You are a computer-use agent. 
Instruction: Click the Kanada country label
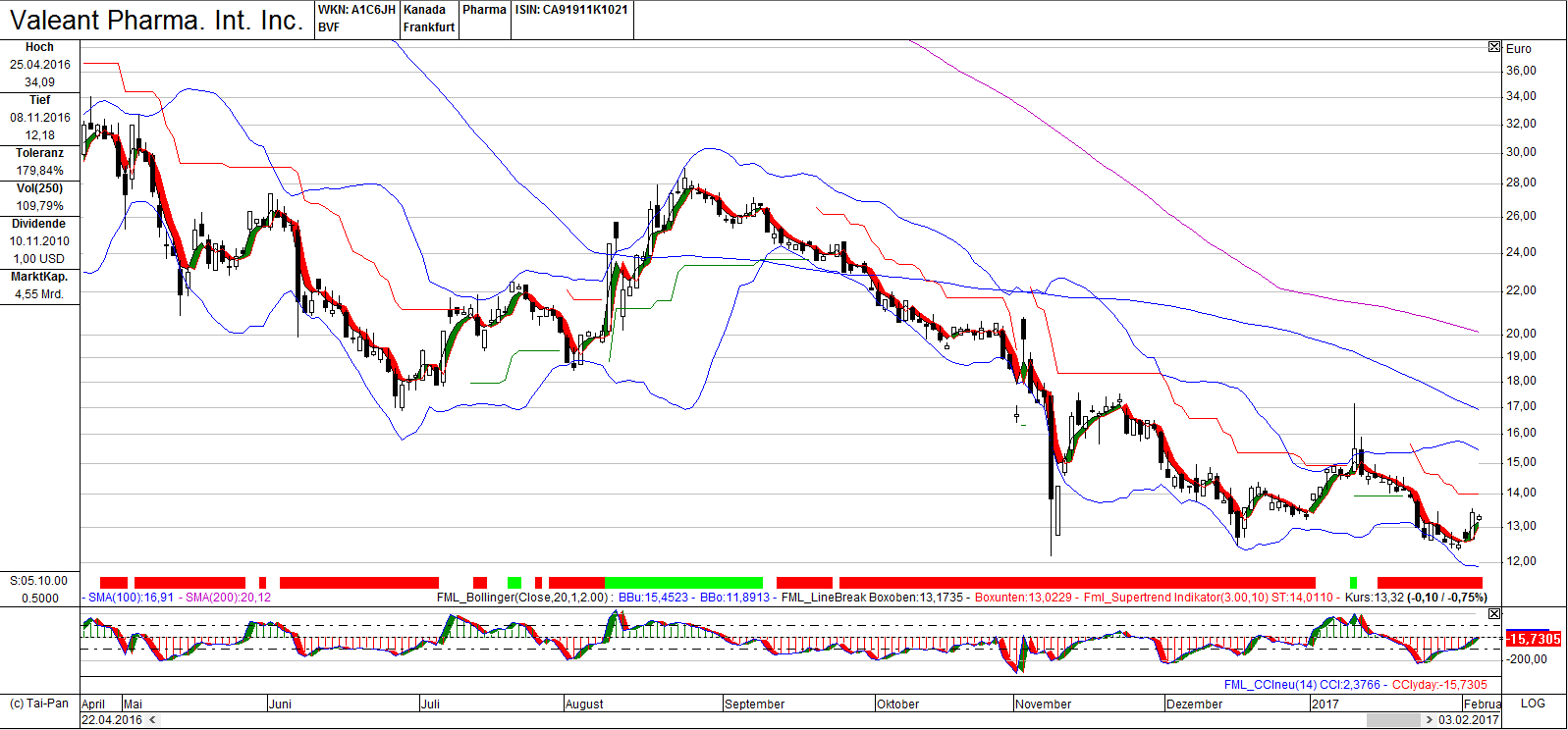pyautogui.click(x=424, y=10)
